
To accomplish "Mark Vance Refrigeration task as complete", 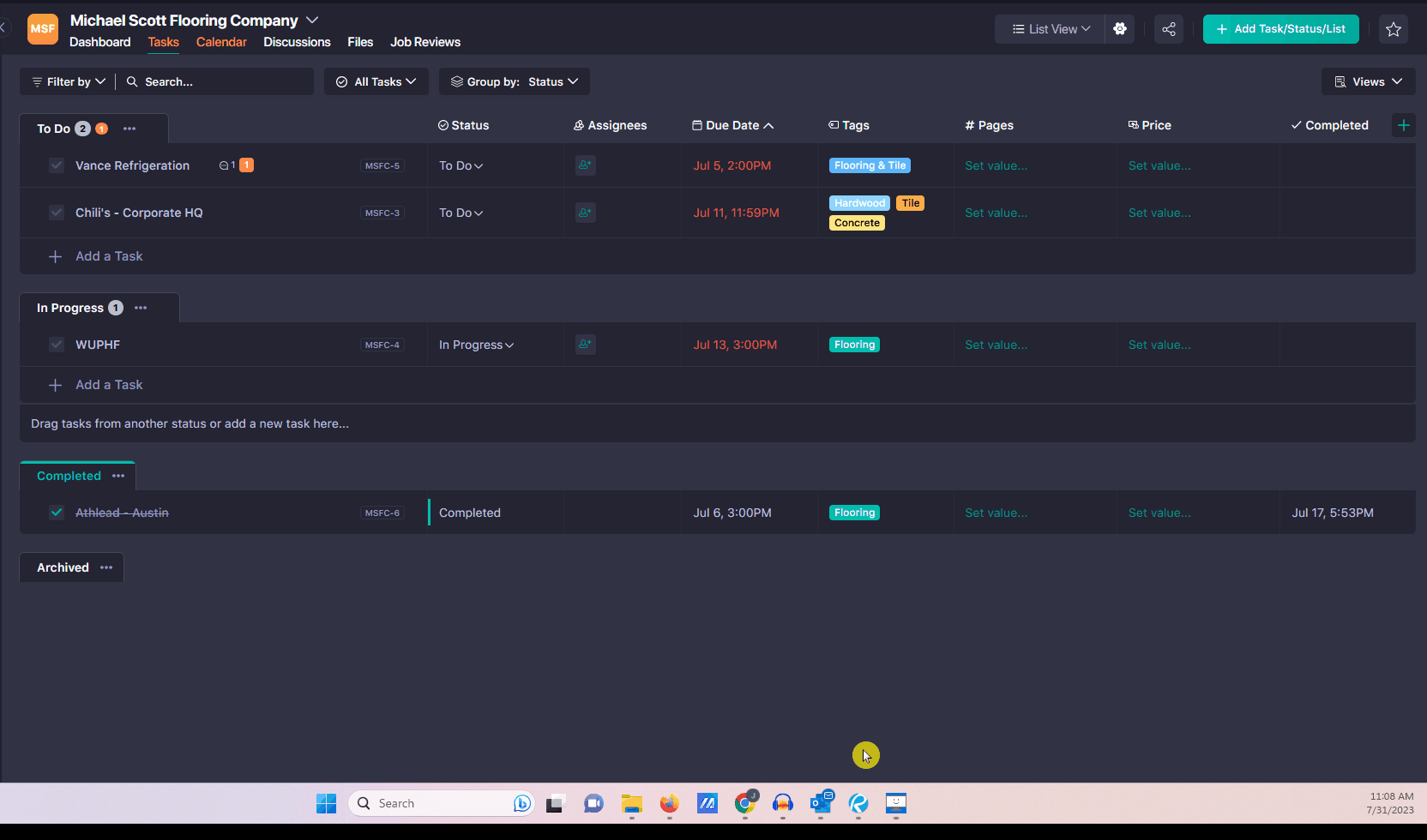I will point(57,165).
